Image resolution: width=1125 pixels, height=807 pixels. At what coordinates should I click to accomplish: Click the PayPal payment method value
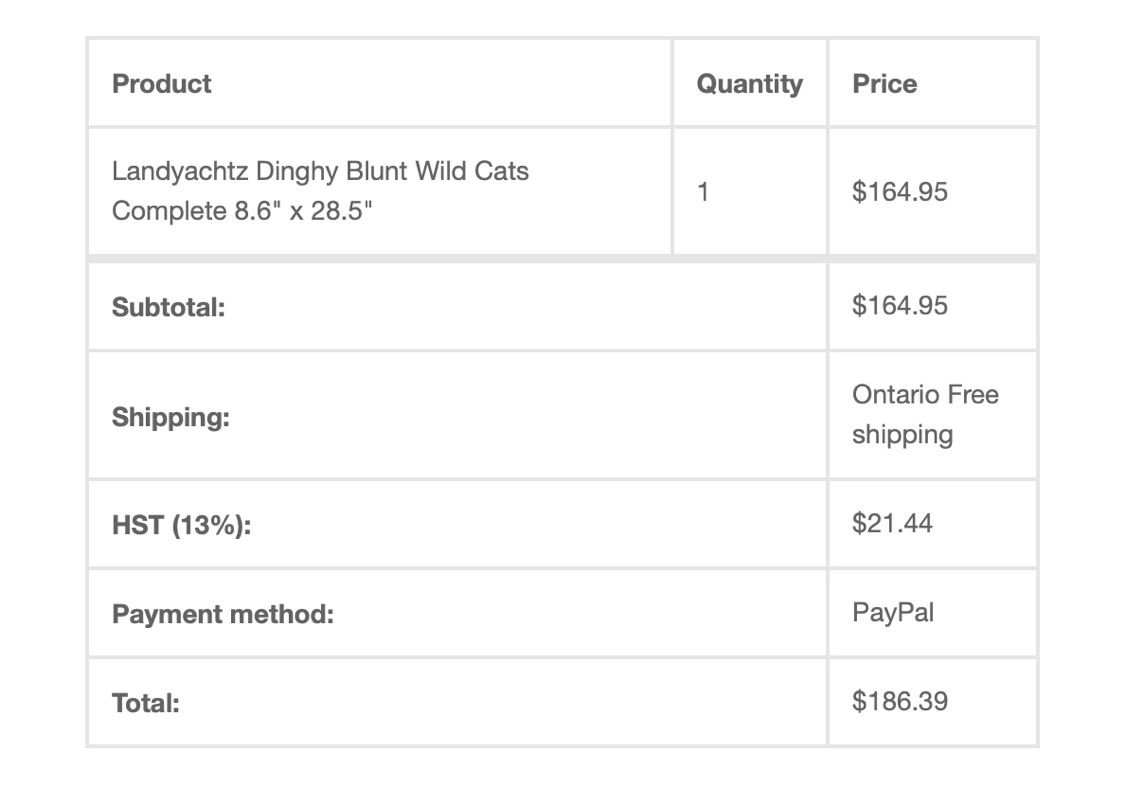[x=892, y=612]
